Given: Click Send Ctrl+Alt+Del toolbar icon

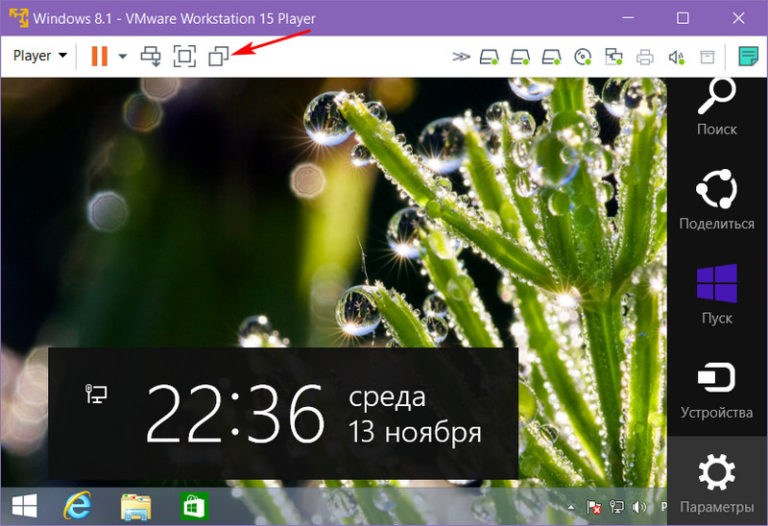Looking at the screenshot, I should tap(152, 57).
